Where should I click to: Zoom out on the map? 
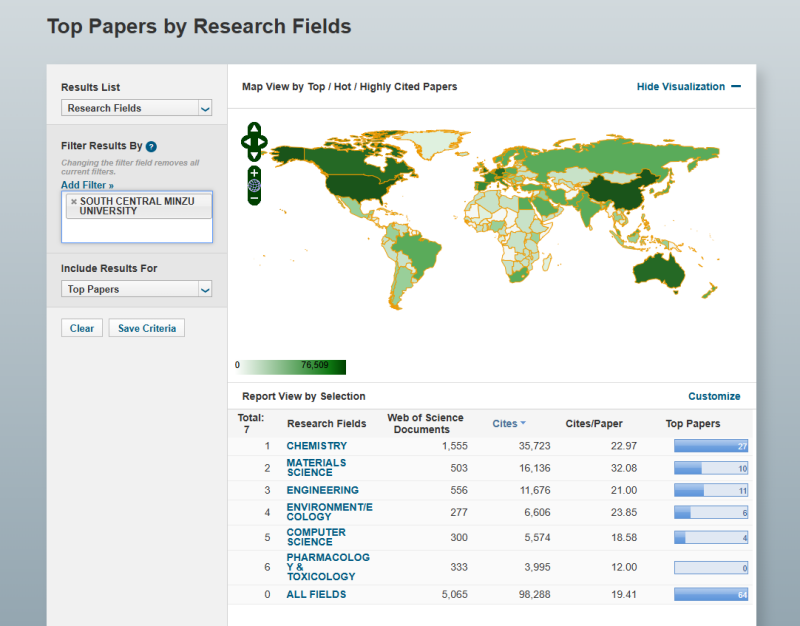click(254, 198)
